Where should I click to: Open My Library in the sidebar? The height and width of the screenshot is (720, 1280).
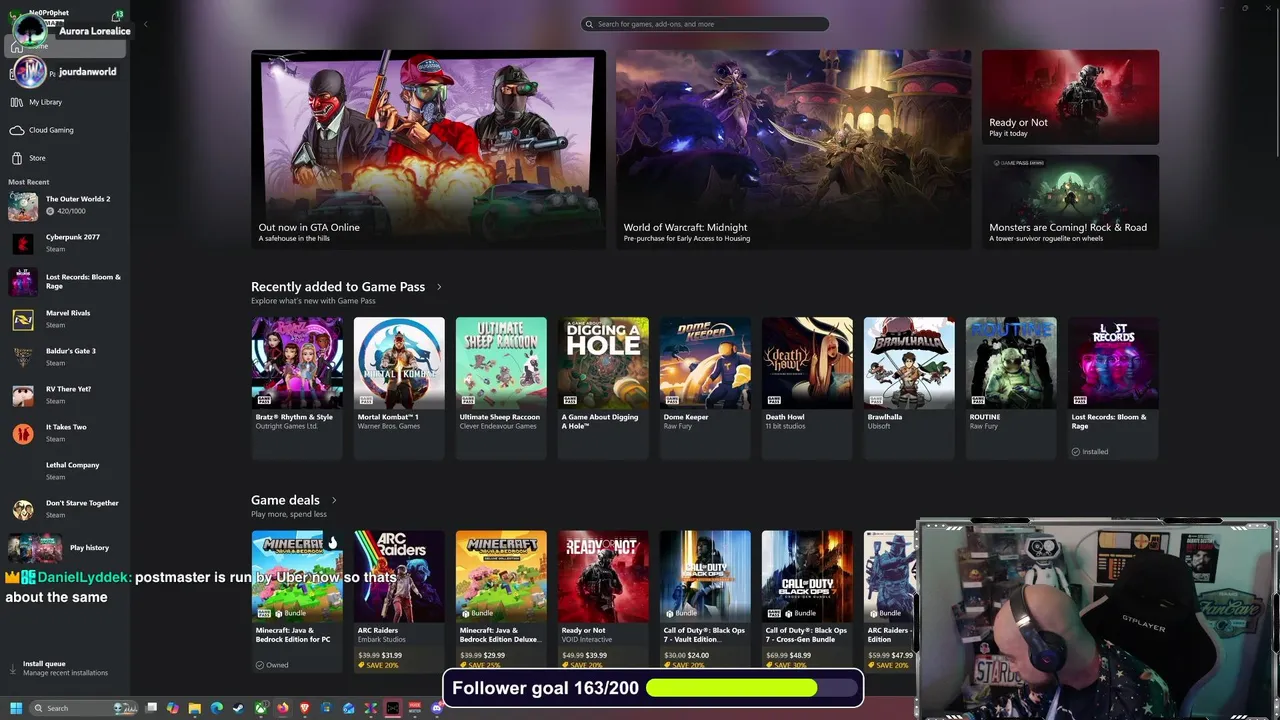(66, 102)
